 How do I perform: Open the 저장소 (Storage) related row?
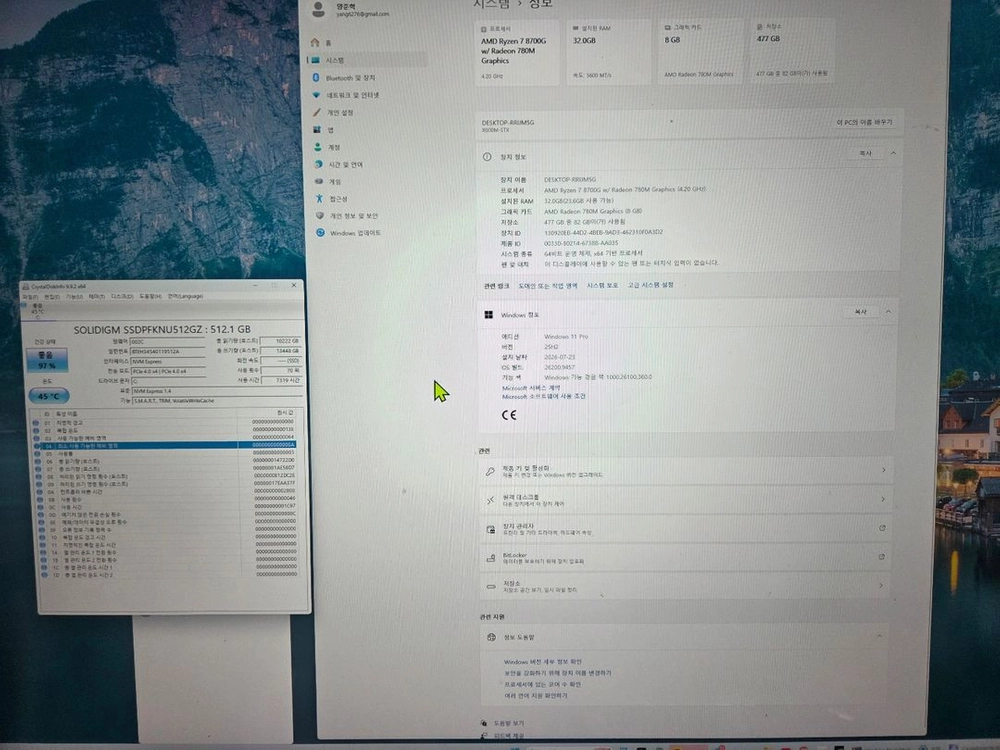[x=685, y=585]
